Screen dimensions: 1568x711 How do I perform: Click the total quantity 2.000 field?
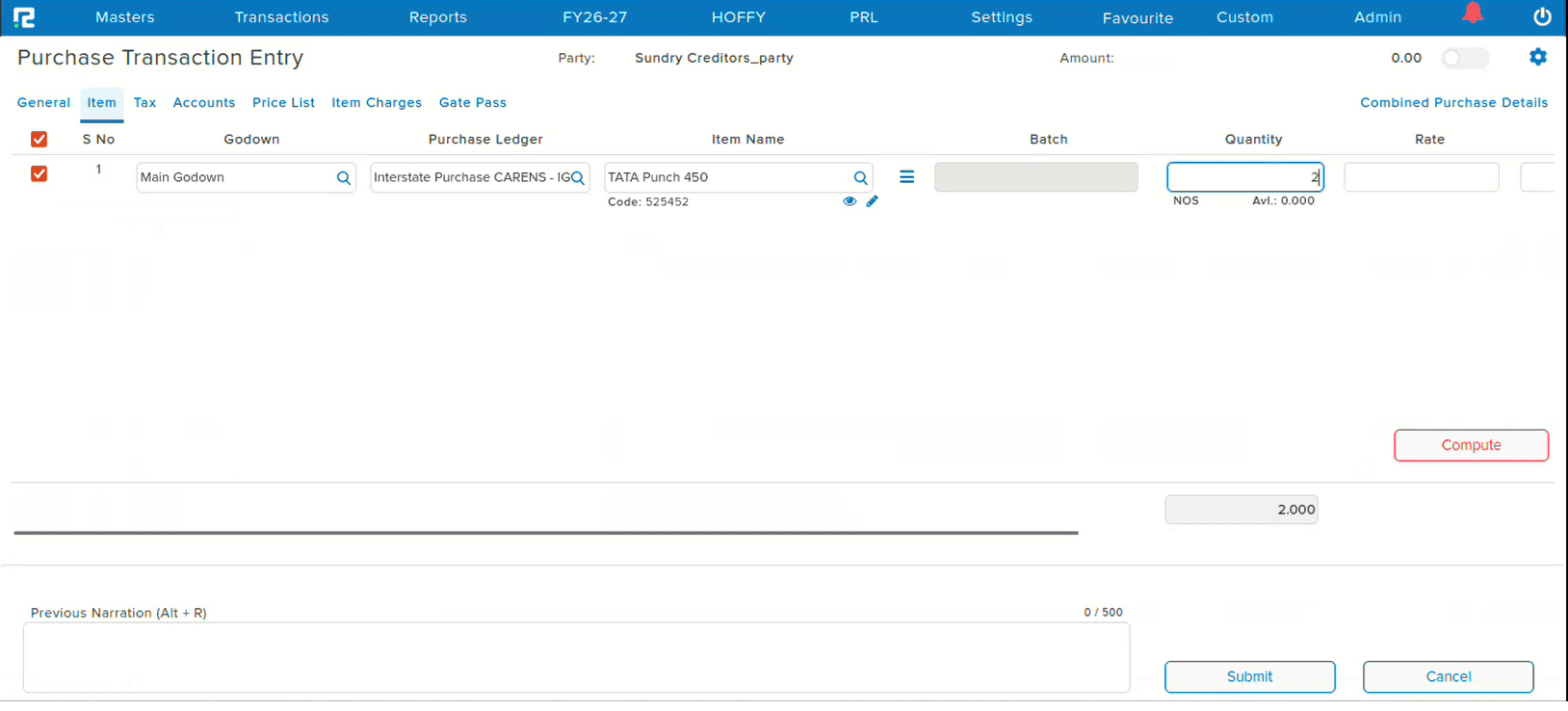1241,510
